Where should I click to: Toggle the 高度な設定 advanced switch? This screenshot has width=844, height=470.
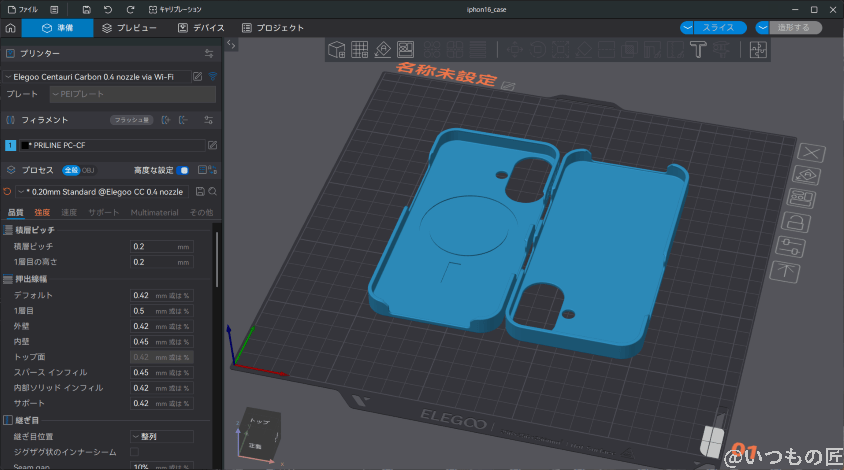click(x=184, y=170)
